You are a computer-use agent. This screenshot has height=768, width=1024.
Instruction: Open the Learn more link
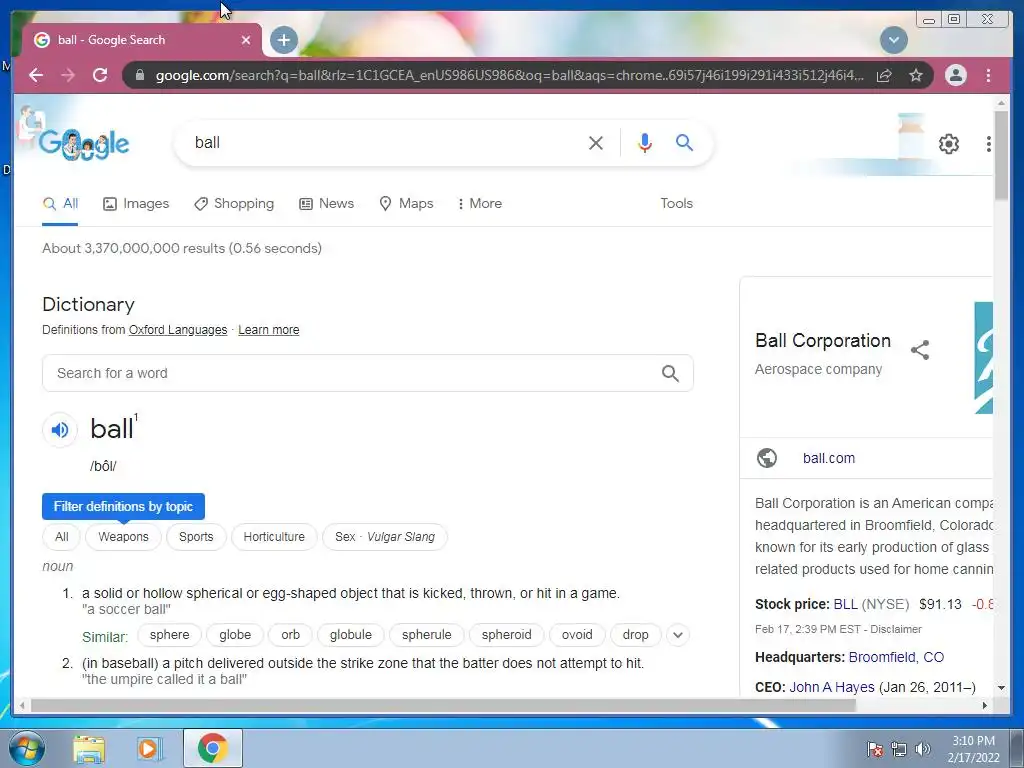pos(268,330)
